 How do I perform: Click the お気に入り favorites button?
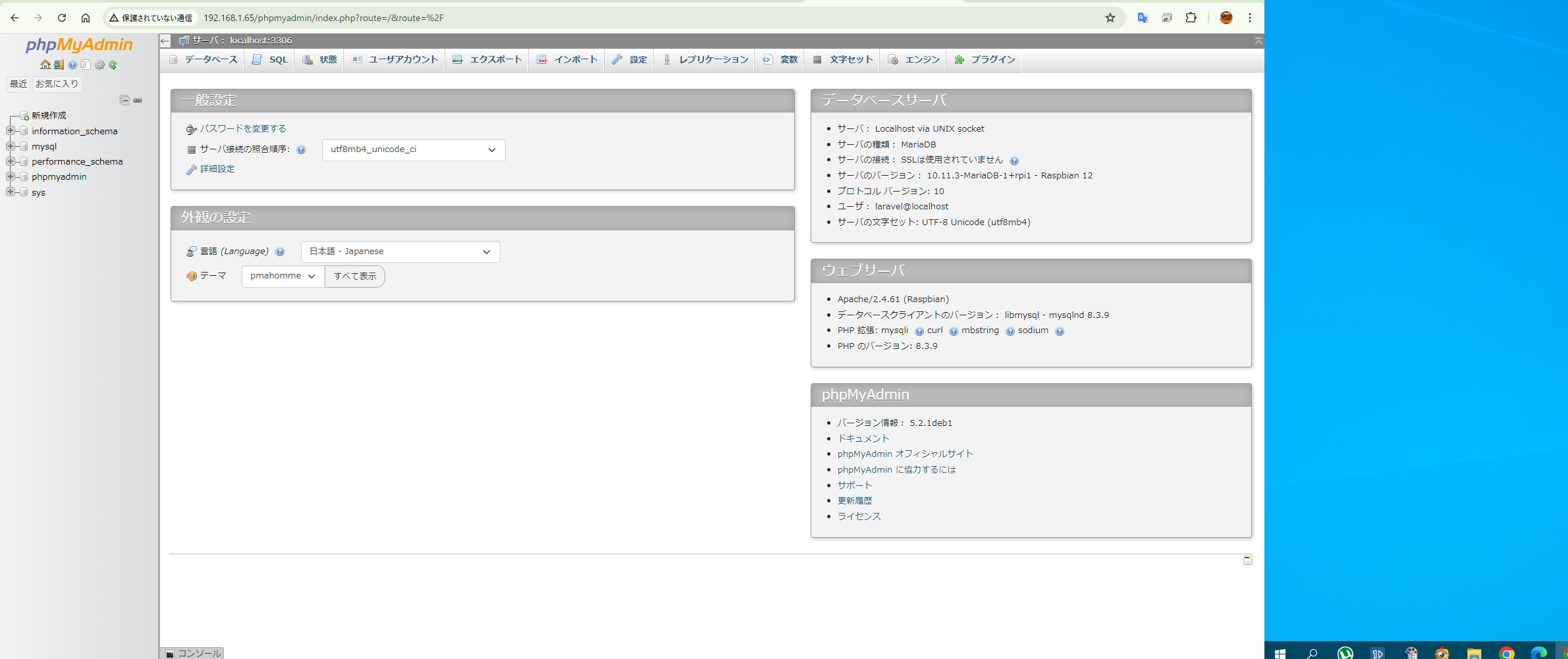[x=57, y=84]
